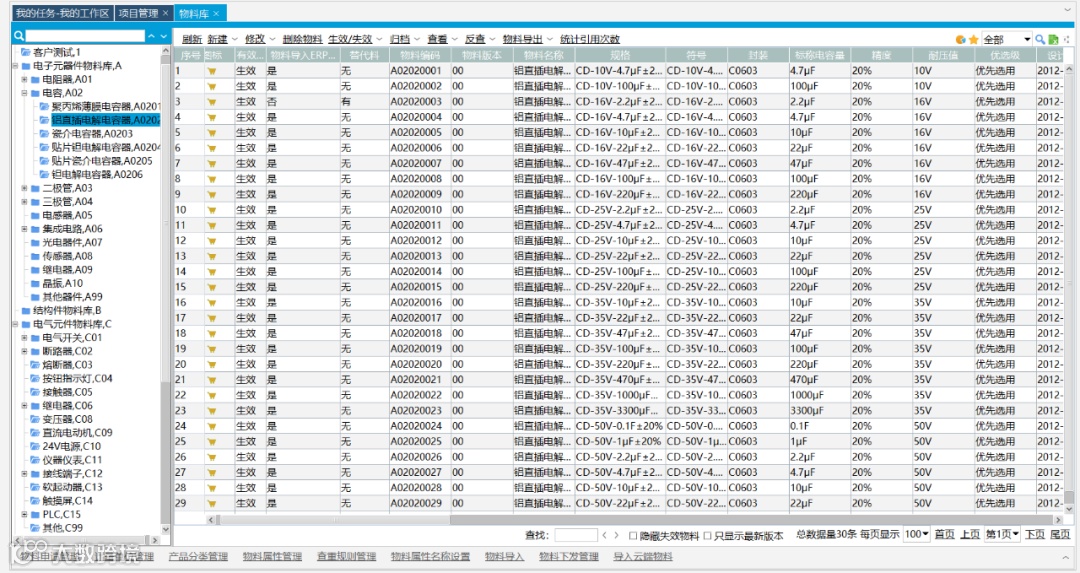Click the 刷新 button
The width and height of the screenshot is (1080, 573).
(x=192, y=39)
